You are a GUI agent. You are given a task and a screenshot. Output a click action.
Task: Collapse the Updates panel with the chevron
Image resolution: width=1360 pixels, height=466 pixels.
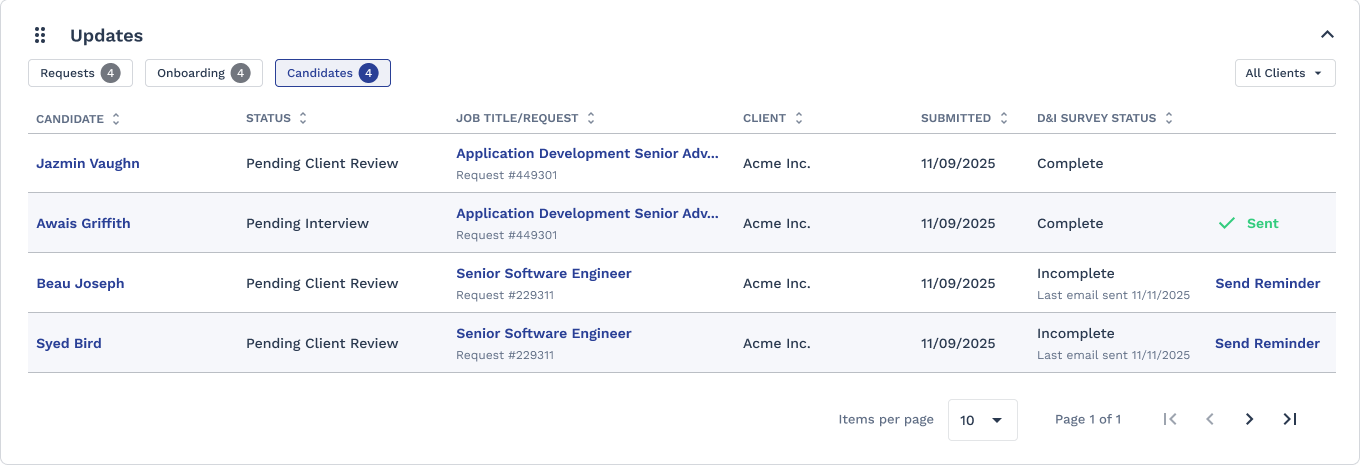(x=1327, y=35)
